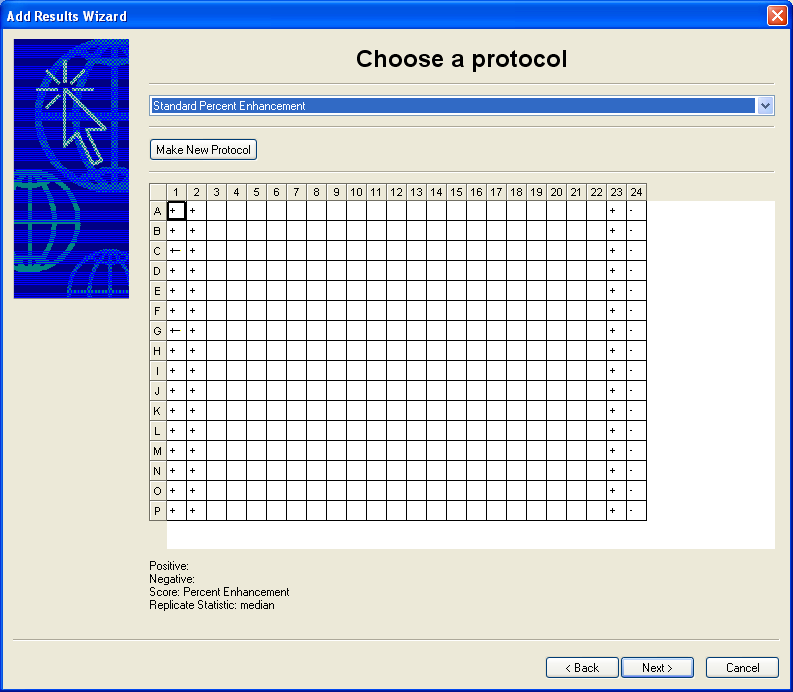Select plate well A1
This screenshot has height=692, width=793.
click(x=176, y=211)
